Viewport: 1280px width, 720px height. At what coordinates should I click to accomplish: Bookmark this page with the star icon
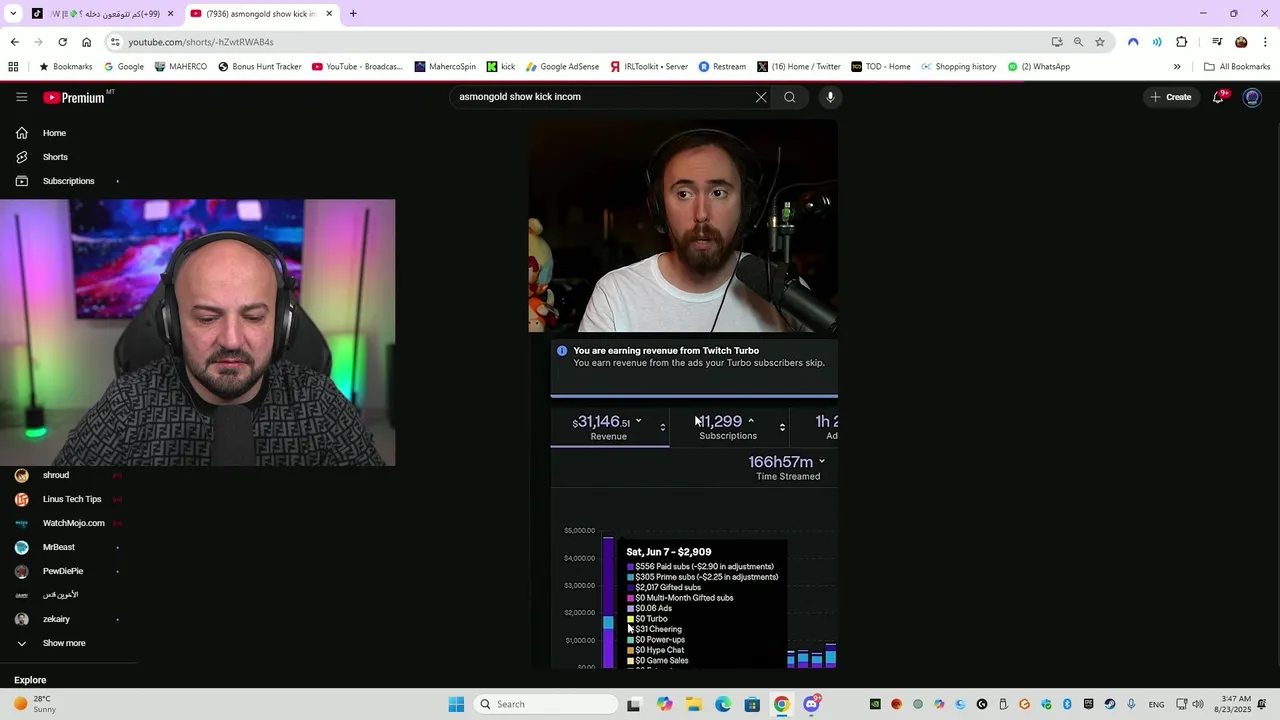(x=1100, y=42)
